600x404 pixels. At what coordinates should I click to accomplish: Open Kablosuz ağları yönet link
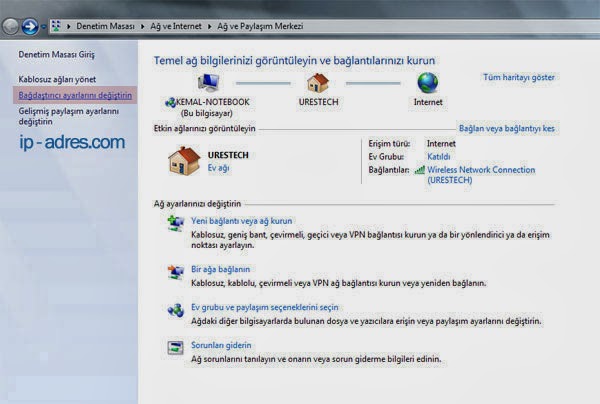(x=57, y=79)
